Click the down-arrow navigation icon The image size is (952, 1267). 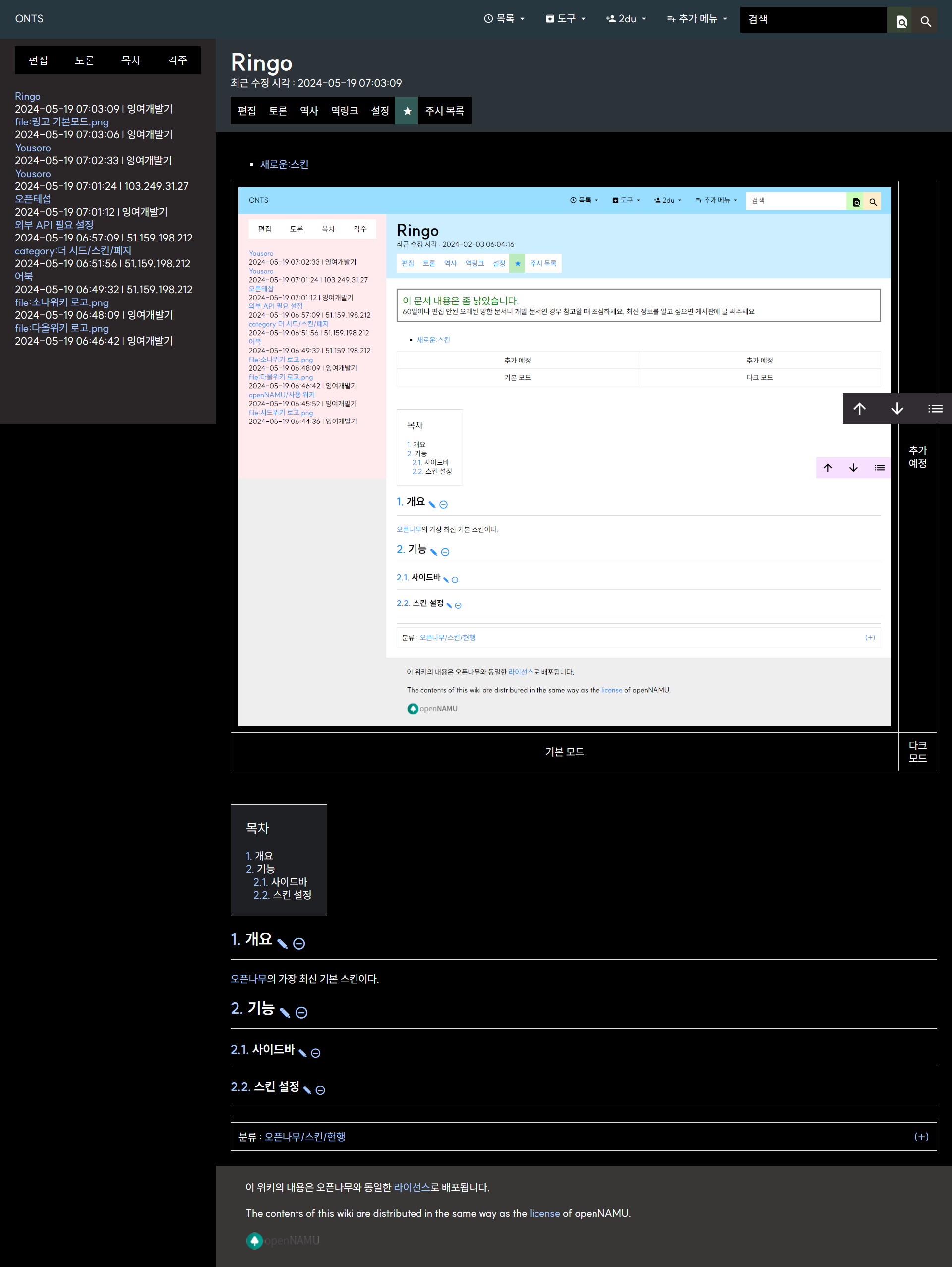896,409
